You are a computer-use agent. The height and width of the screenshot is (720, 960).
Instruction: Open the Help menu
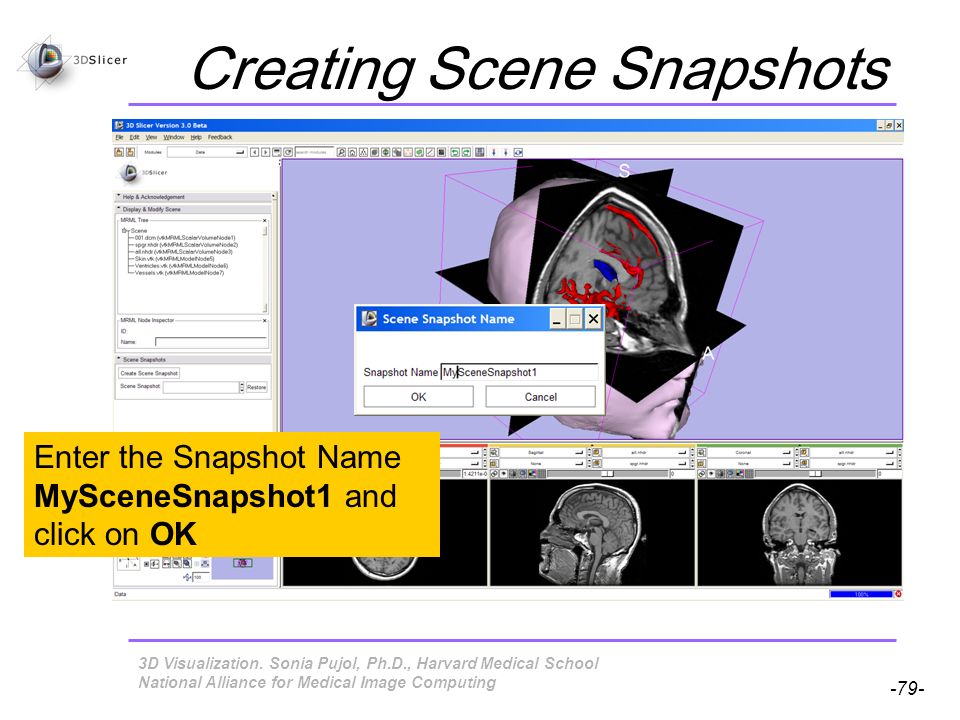coord(196,137)
